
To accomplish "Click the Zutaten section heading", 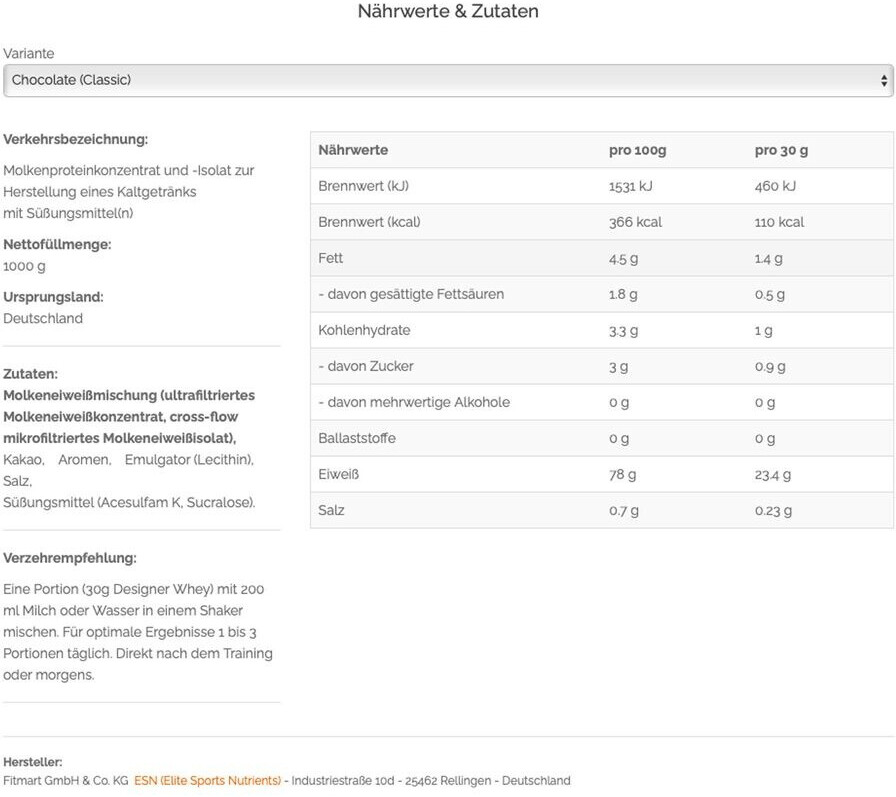I will pyautogui.click(x=30, y=374).
